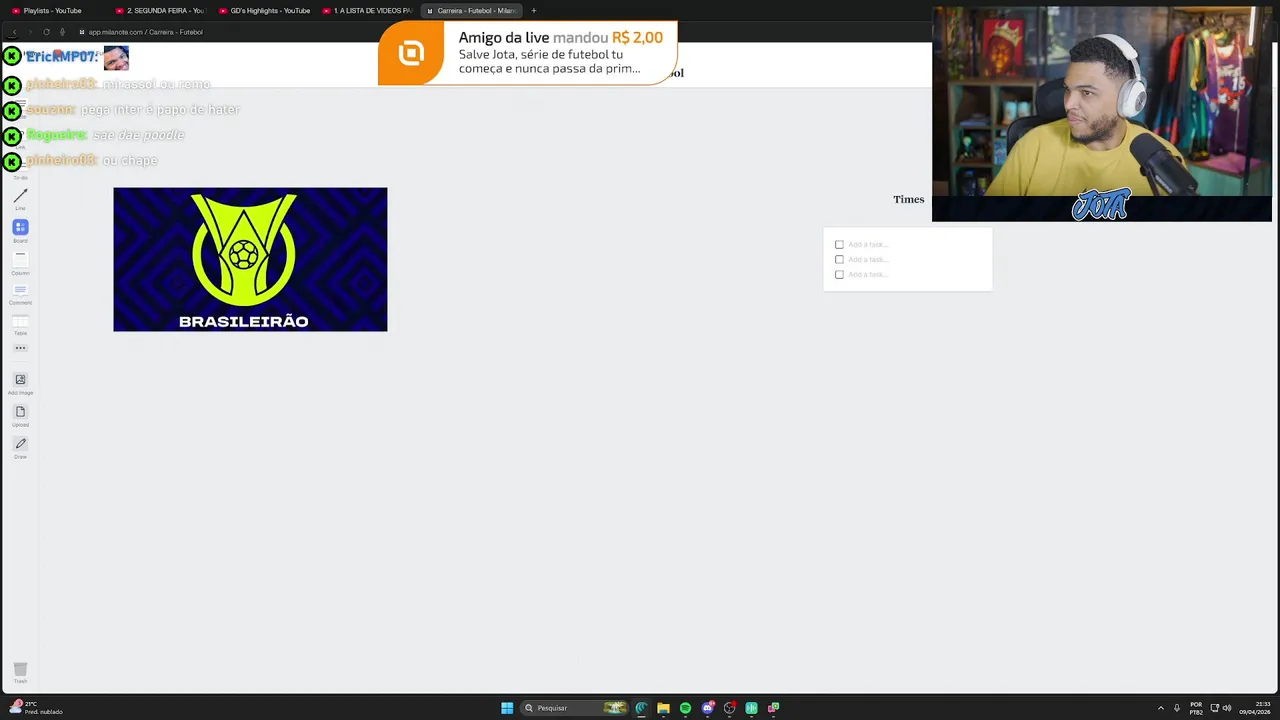Show hidden system tray icons
The image size is (1280, 720).
[1161, 708]
